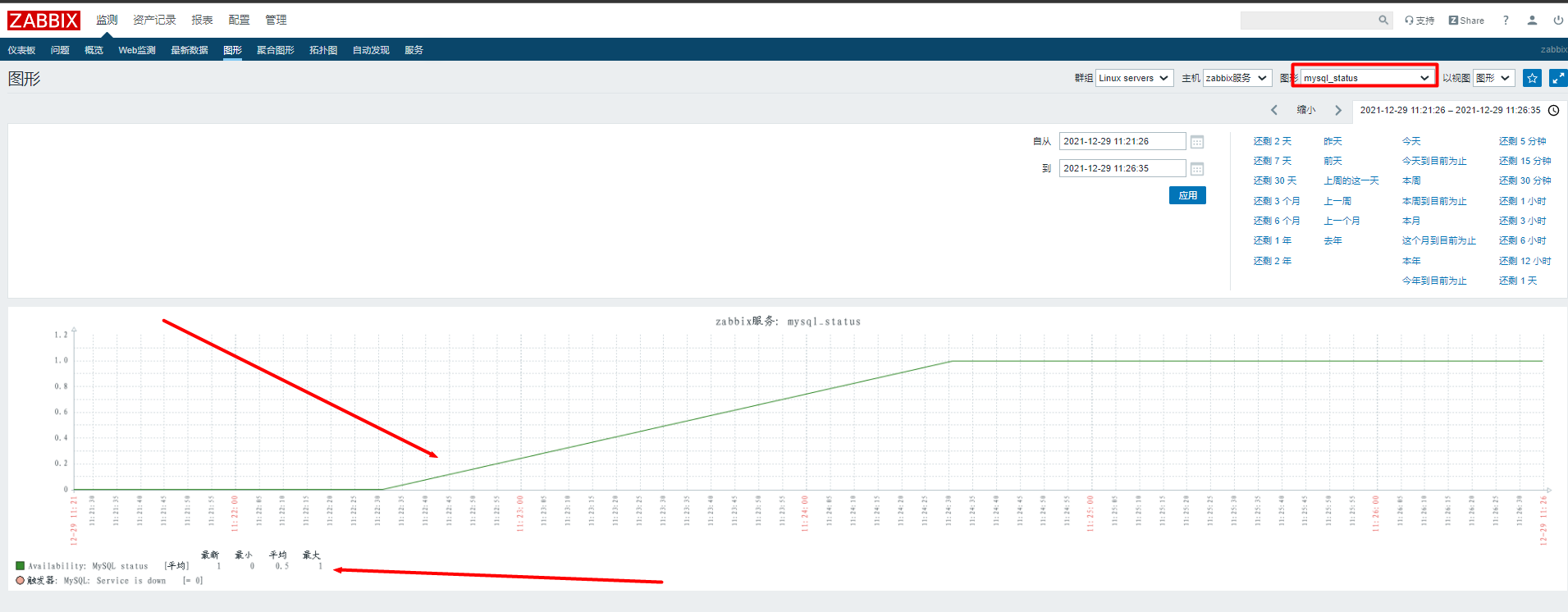Go to previous time period arrow

[x=1274, y=110]
